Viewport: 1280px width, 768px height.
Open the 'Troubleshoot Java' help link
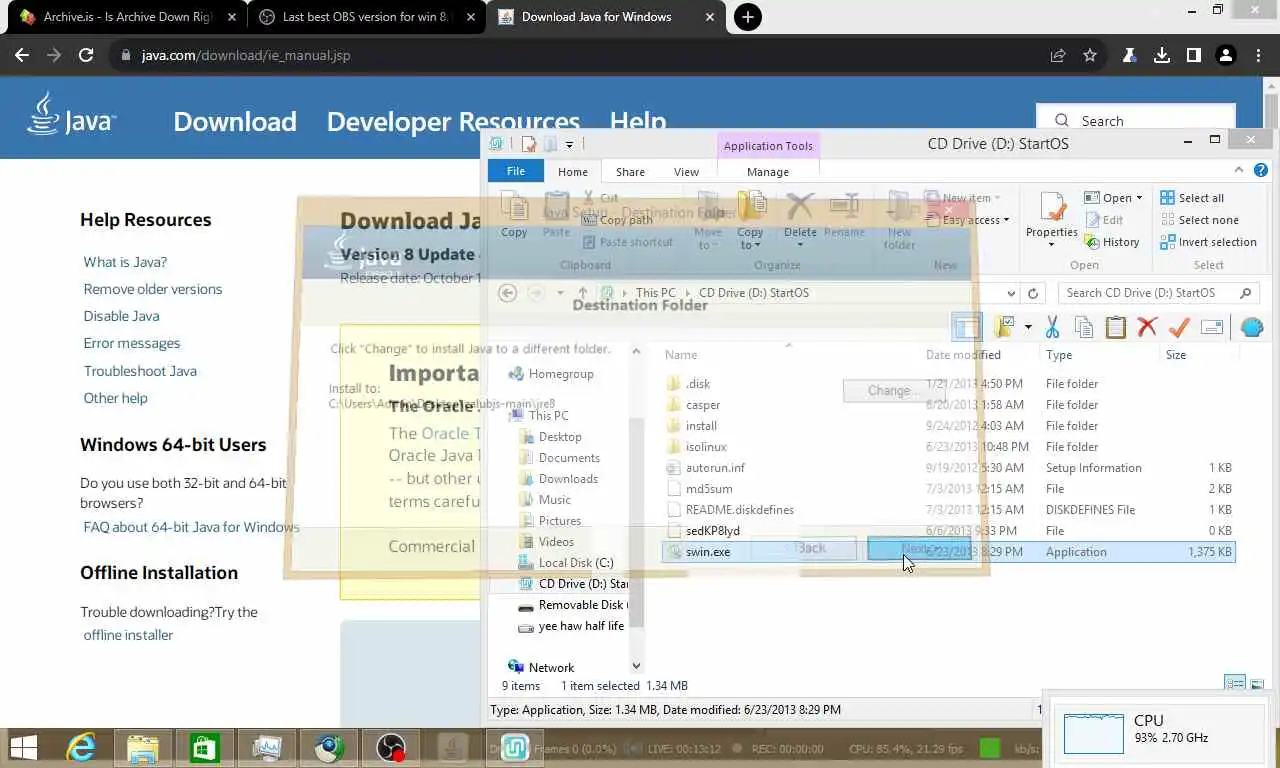(140, 371)
